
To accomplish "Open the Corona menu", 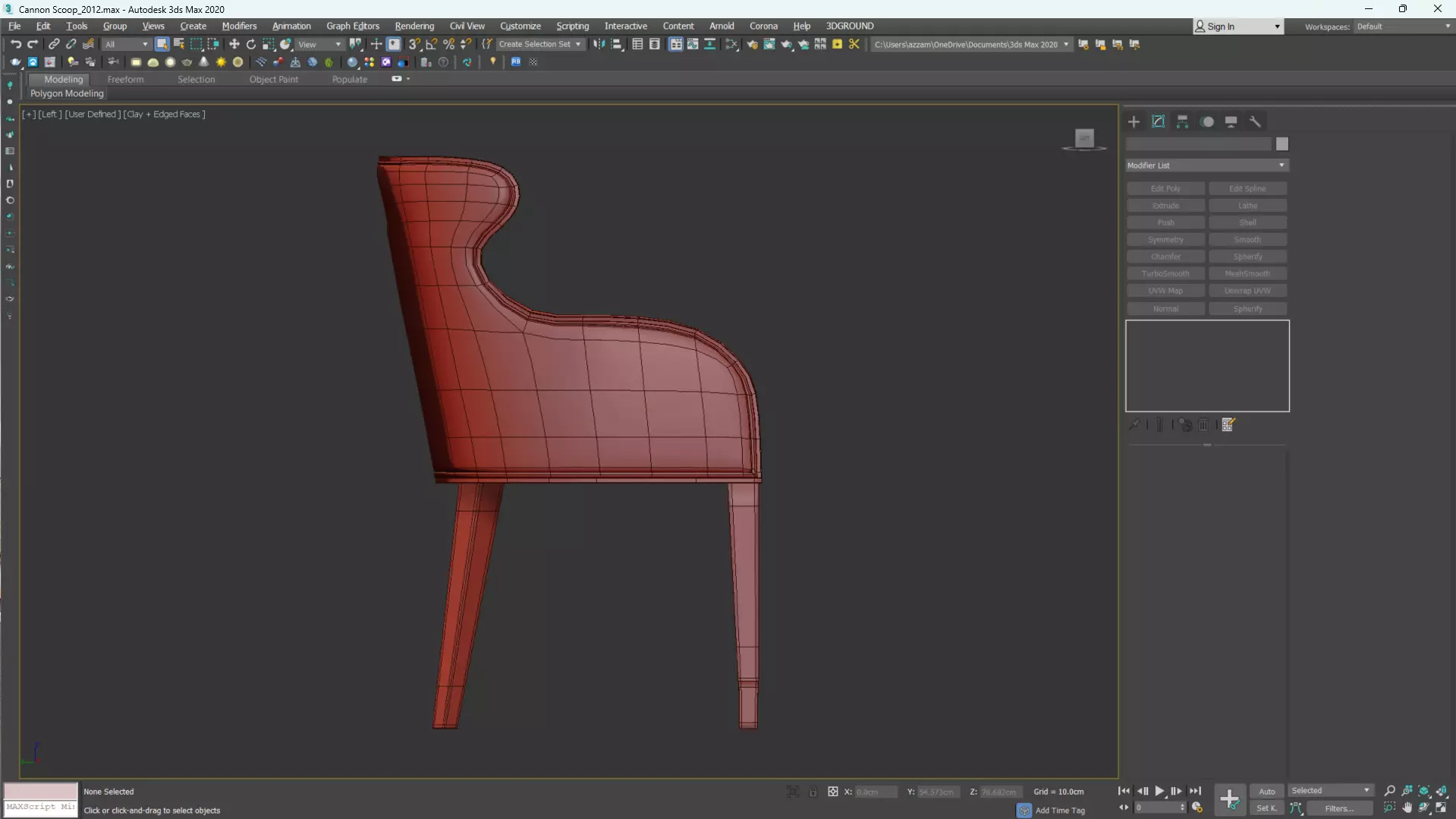I will tap(763, 26).
